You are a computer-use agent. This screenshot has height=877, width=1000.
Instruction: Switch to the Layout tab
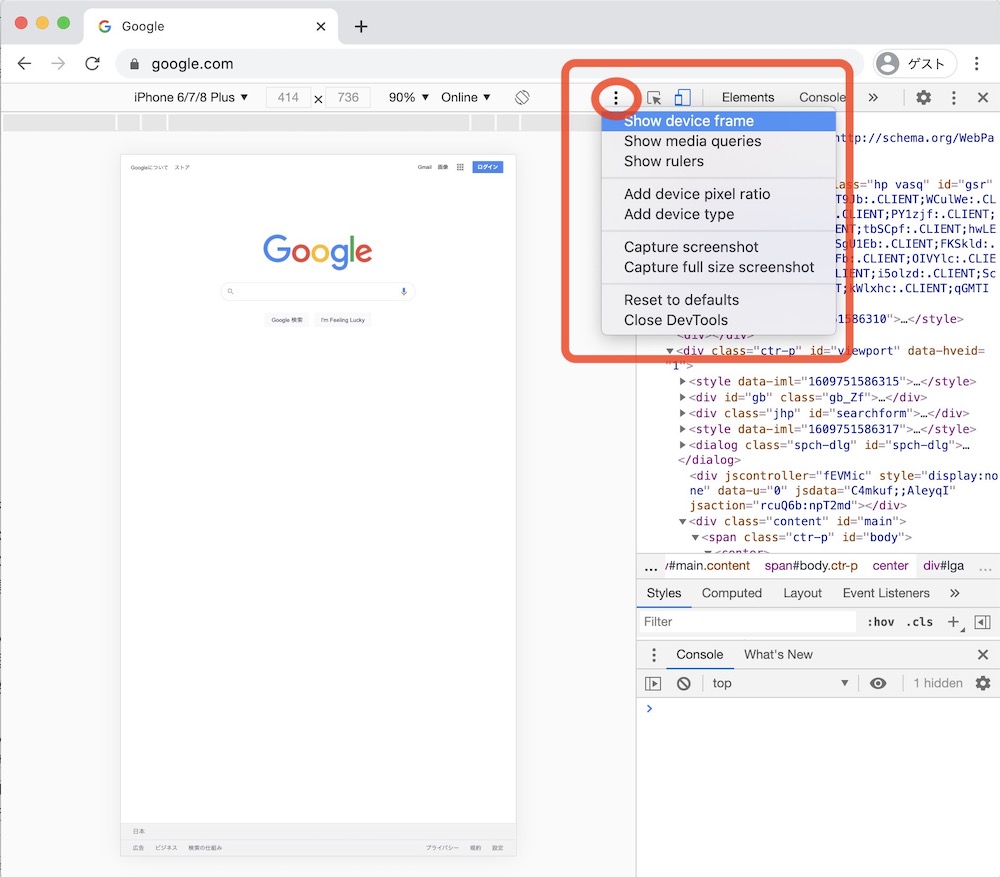point(802,593)
